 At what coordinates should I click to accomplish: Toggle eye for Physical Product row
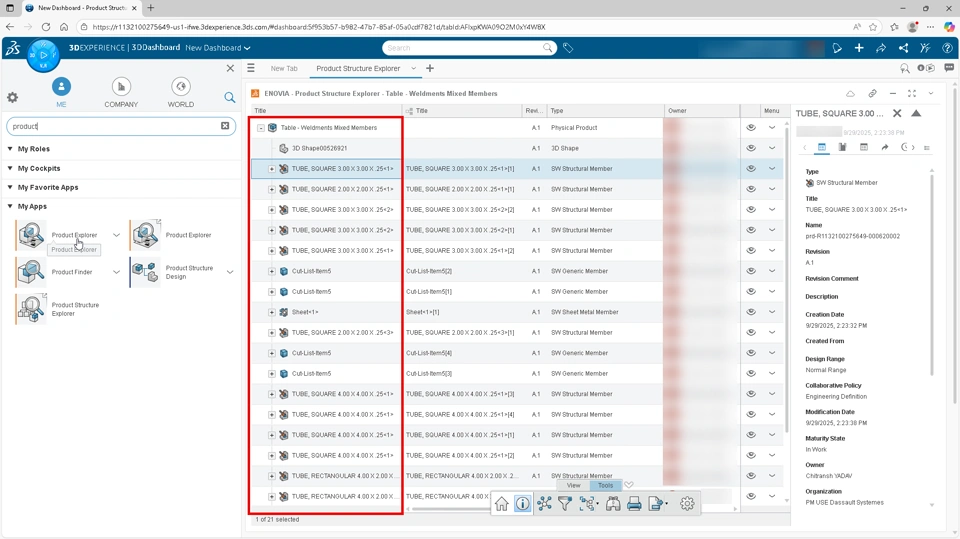click(x=751, y=127)
